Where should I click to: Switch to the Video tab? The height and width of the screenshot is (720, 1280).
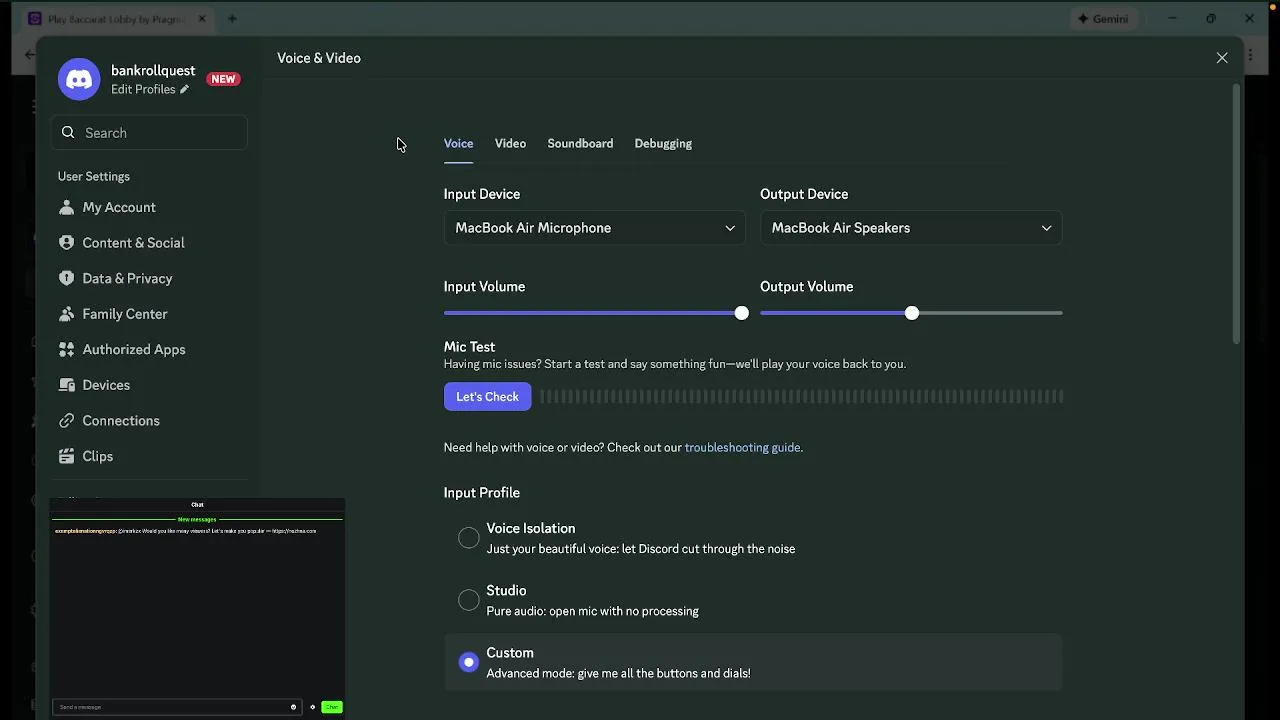(x=510, y=144)
